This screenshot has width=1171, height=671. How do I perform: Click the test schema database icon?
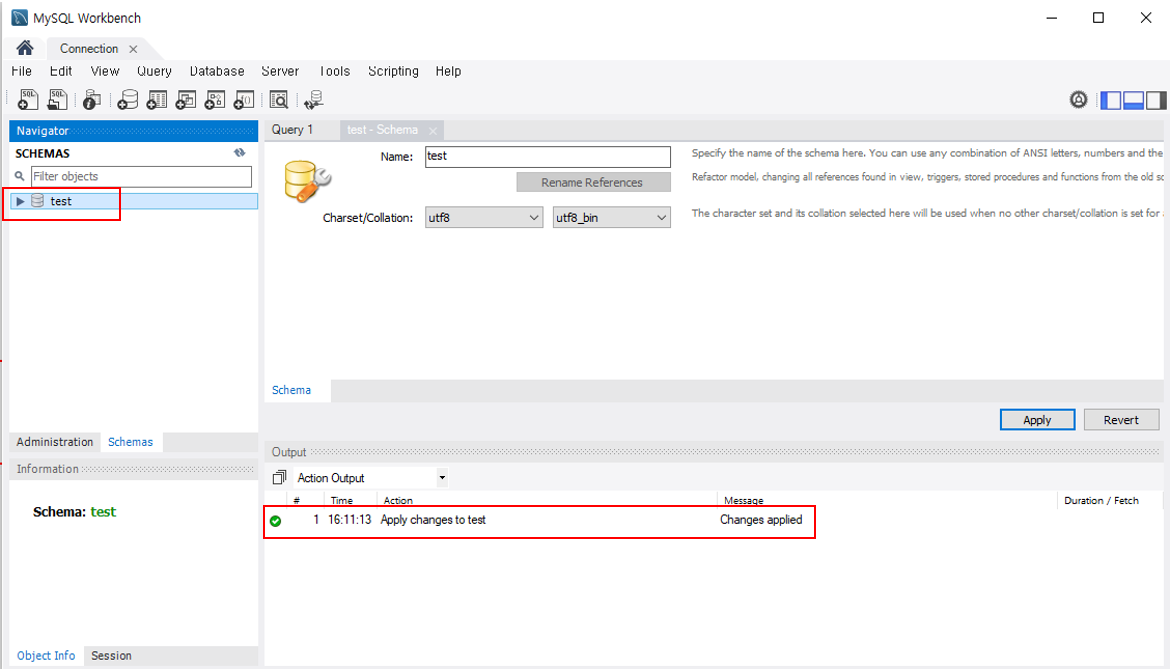click(37, 201)
